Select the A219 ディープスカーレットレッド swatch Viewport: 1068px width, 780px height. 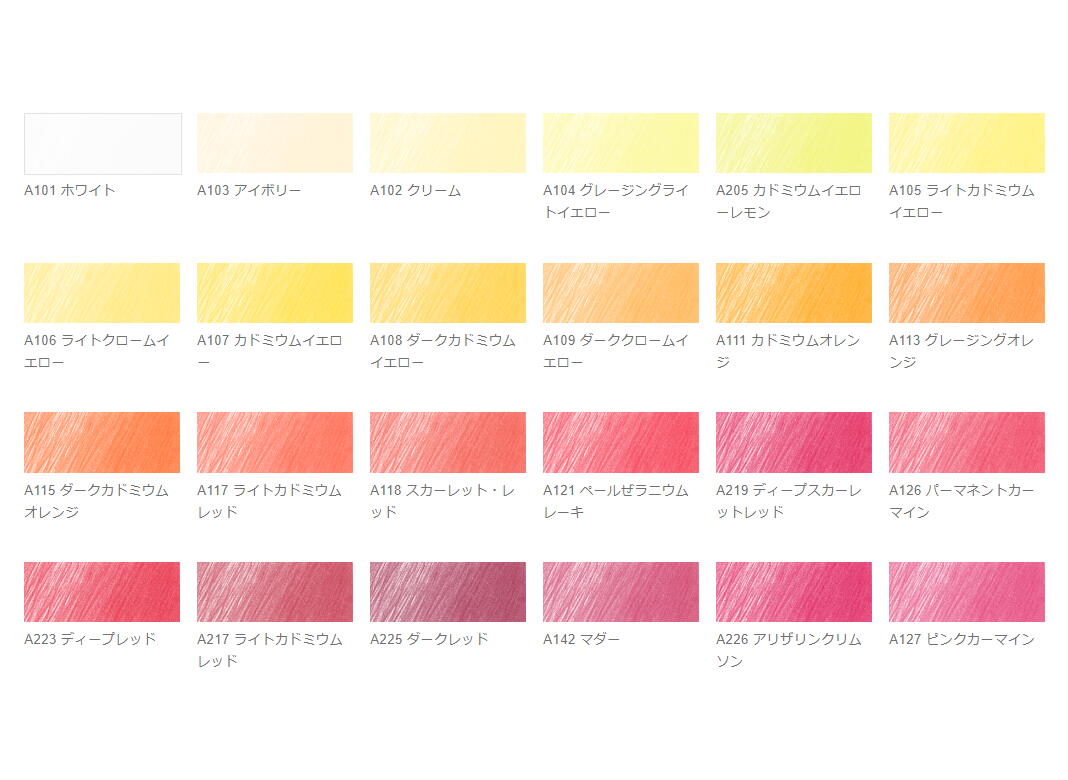coord(794,442)
